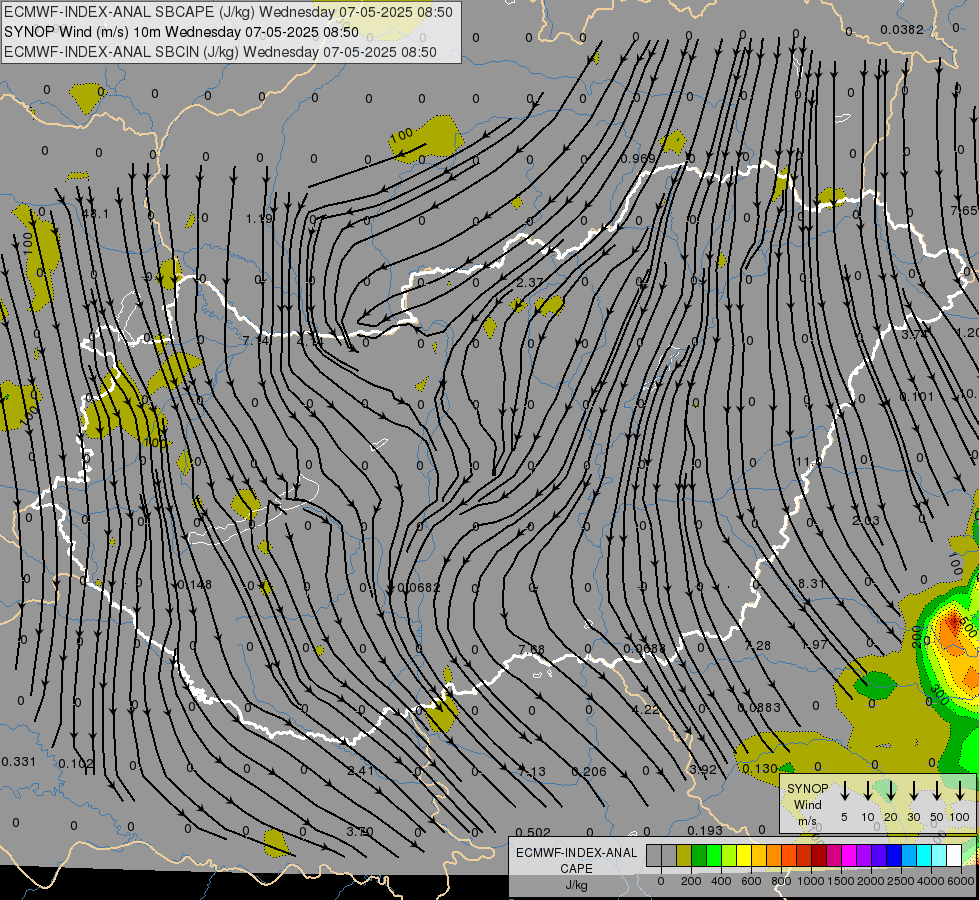Click the 3.74 value on the map
The width and height of the screenshot is (979, 900).
pyautogui.click(x=913, y=334)
